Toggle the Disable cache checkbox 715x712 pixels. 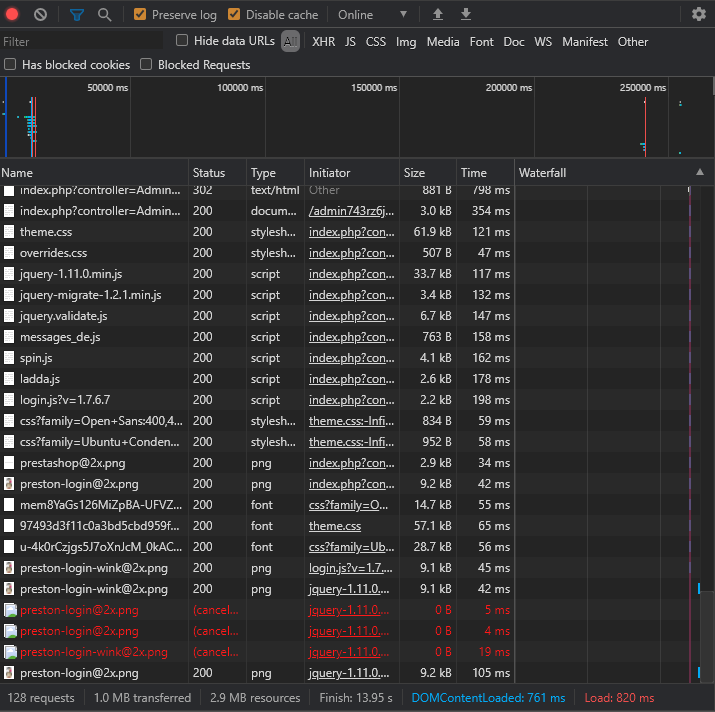click(234, 15)
